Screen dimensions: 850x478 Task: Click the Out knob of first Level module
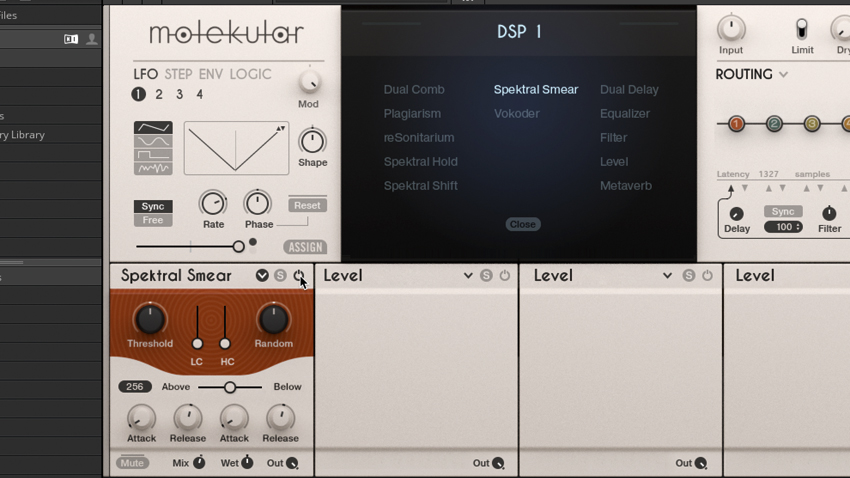point(498,463)
